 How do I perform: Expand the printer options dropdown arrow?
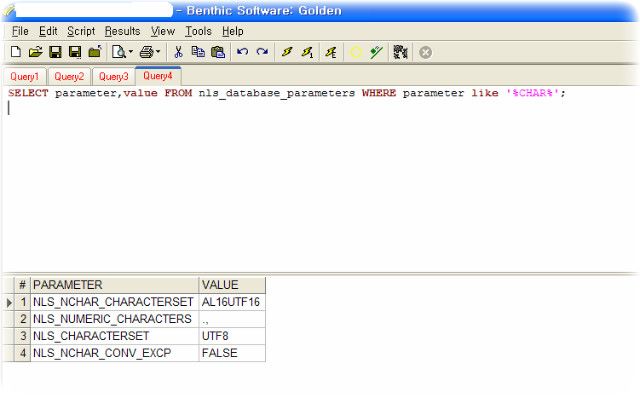click(x=158, y=52)
